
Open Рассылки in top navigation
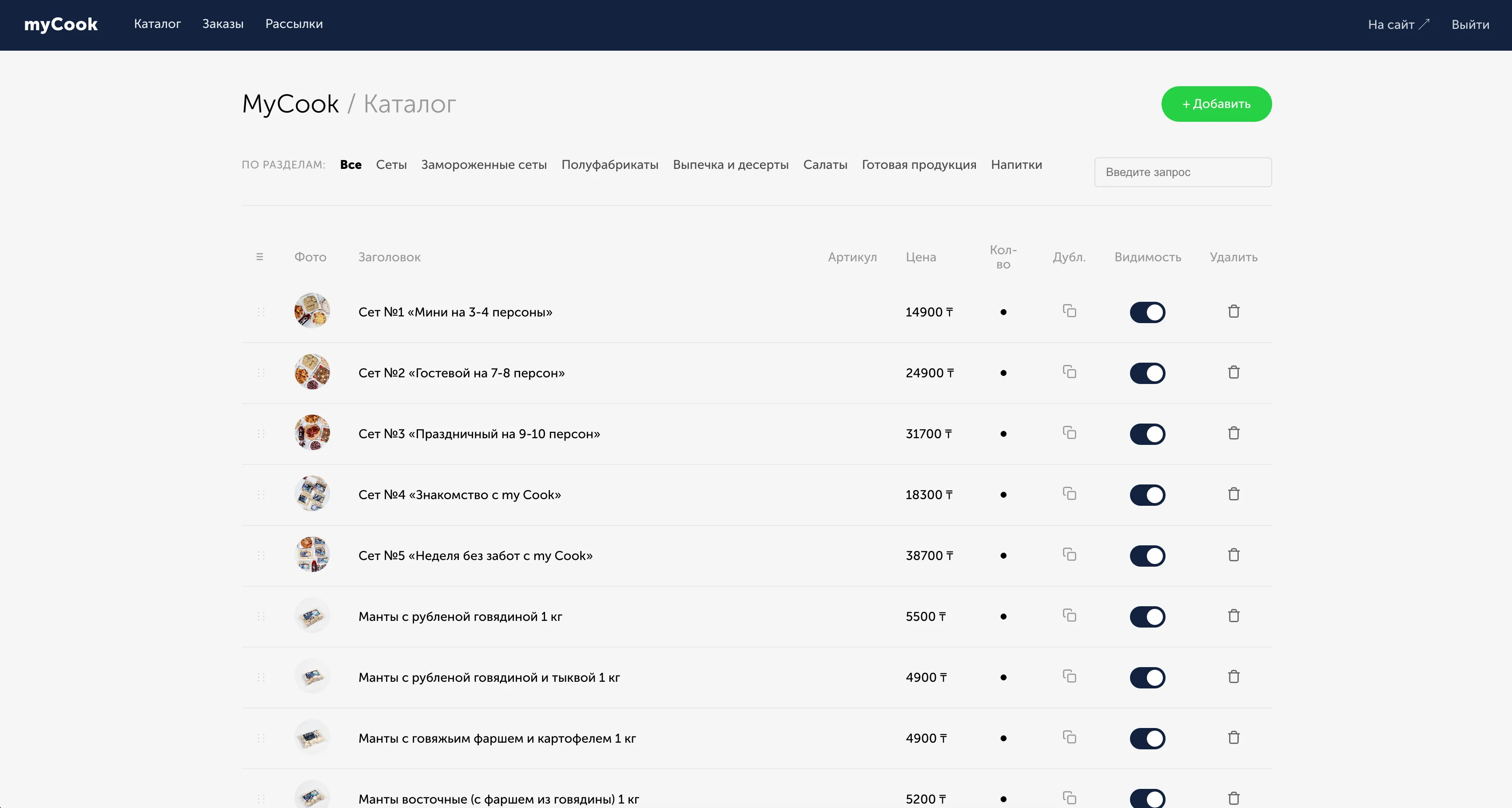[294, 24]
